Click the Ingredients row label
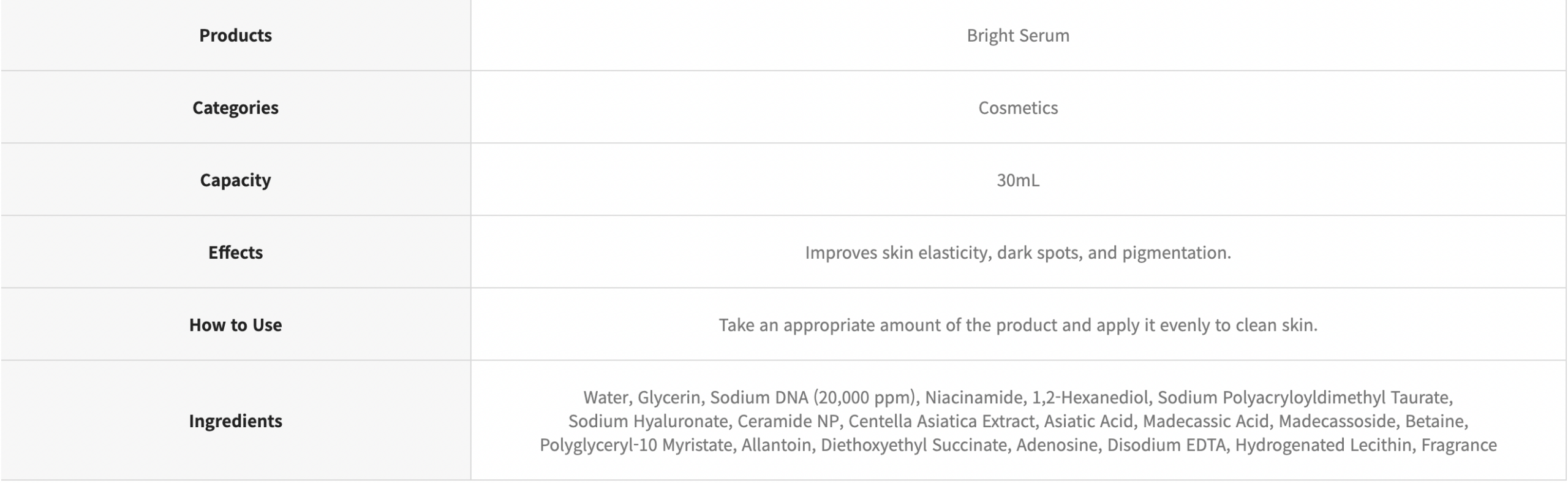 tap(235, 421)
